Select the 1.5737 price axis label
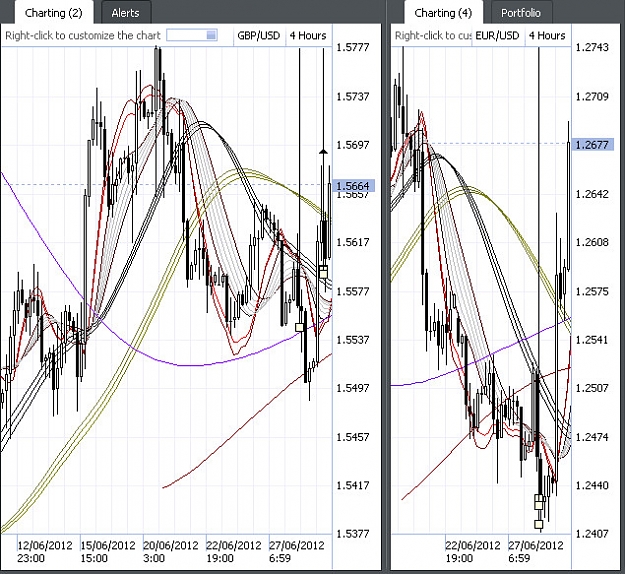This screenshot has width=625, height=574. coord(353,96)
